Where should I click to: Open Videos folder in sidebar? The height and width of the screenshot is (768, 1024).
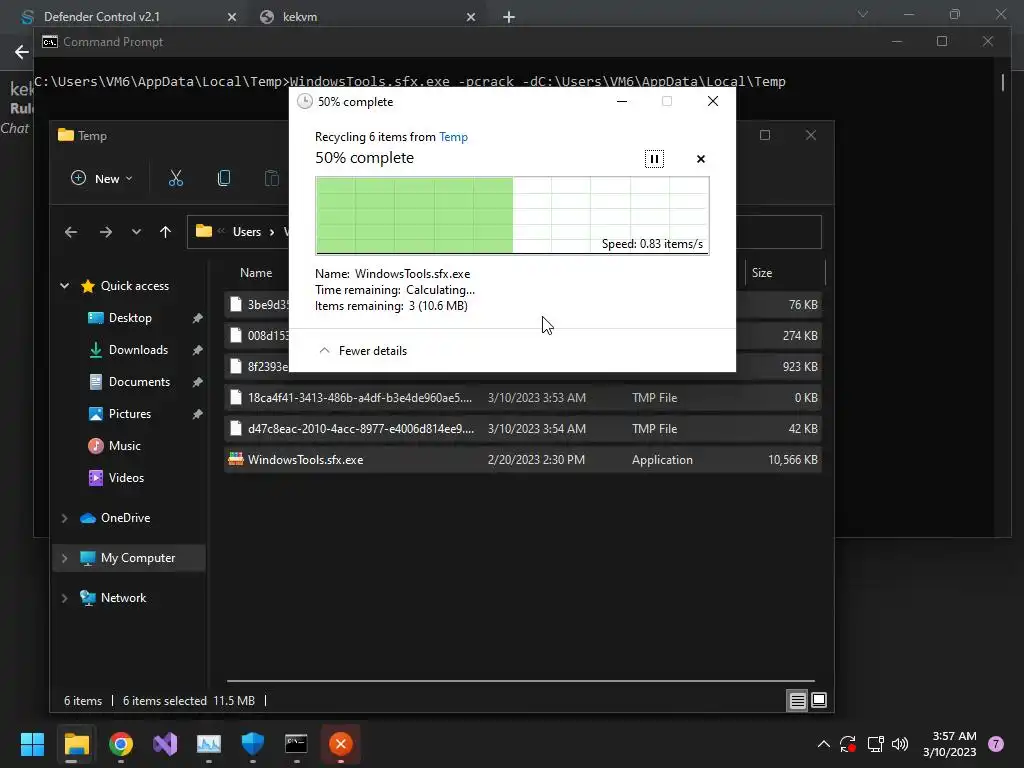pos(126,478)
